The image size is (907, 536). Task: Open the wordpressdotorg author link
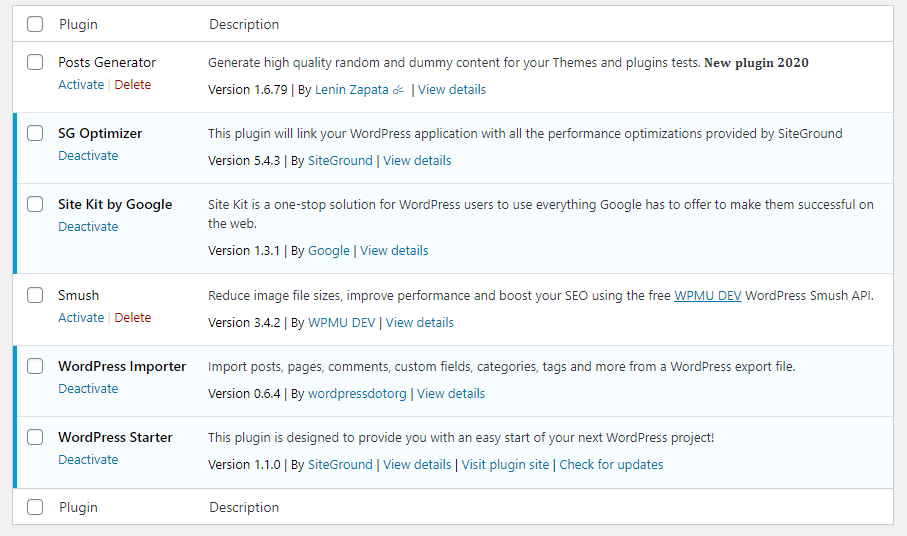(357, 394)
